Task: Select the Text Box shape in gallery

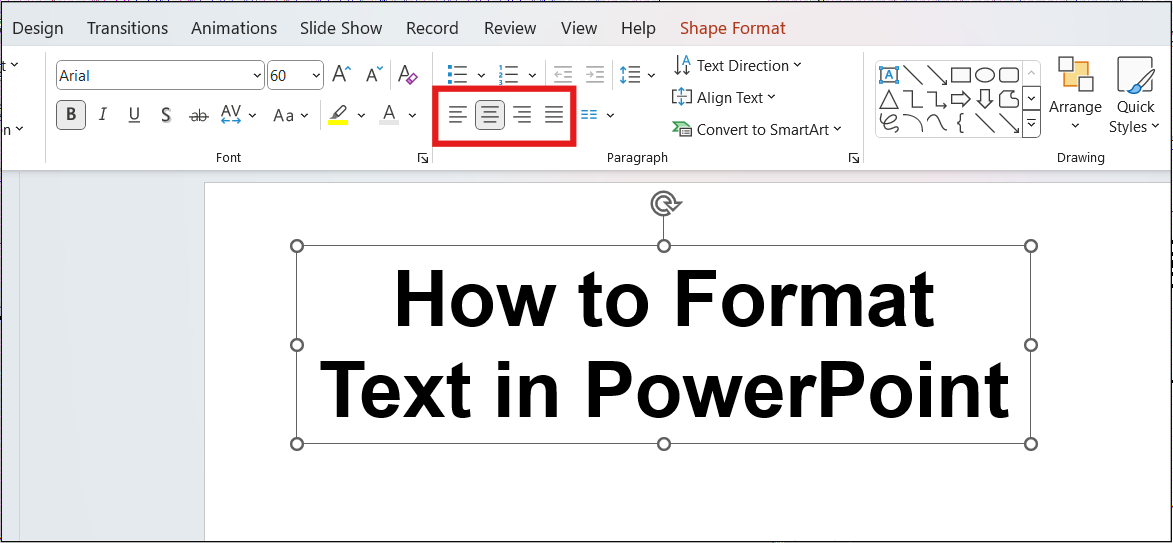Action: [x=889, y=74]
